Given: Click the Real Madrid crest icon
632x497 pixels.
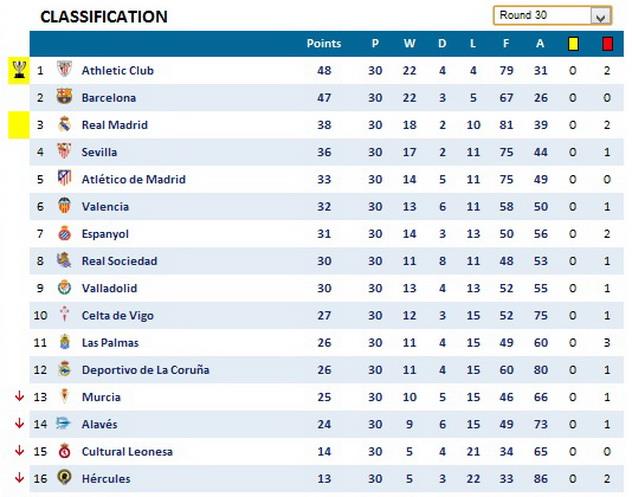Looking at the screenshot, I should 64,125.
